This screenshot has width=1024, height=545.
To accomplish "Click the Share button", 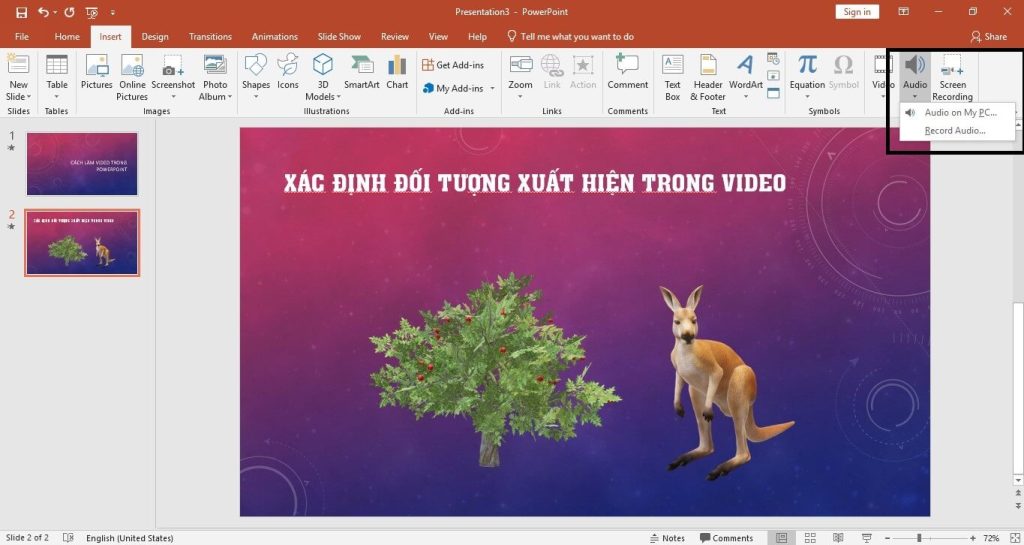I will [x=989, y=37].
